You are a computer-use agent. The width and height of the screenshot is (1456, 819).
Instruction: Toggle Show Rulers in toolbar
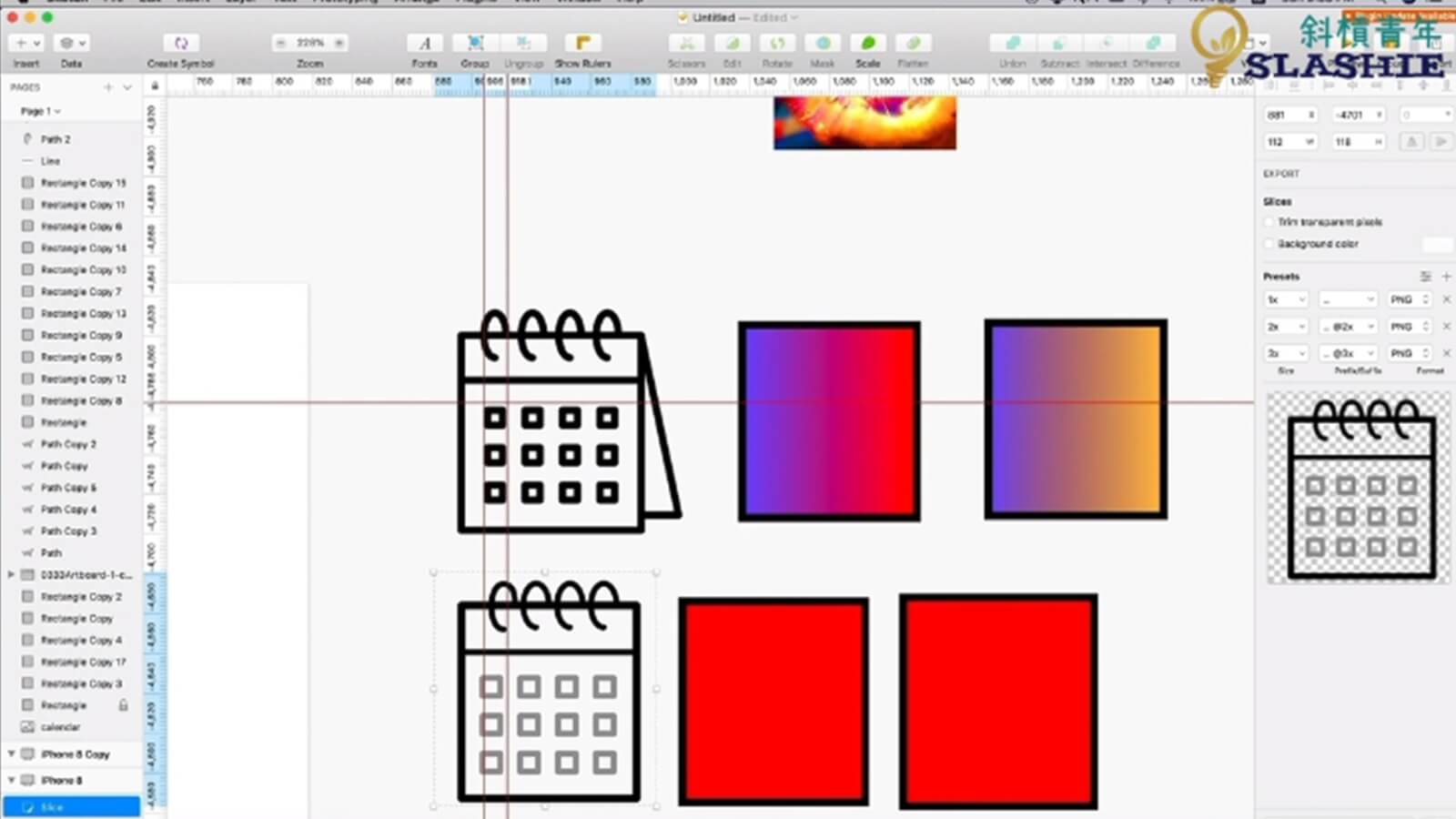(x=583, y=43)
